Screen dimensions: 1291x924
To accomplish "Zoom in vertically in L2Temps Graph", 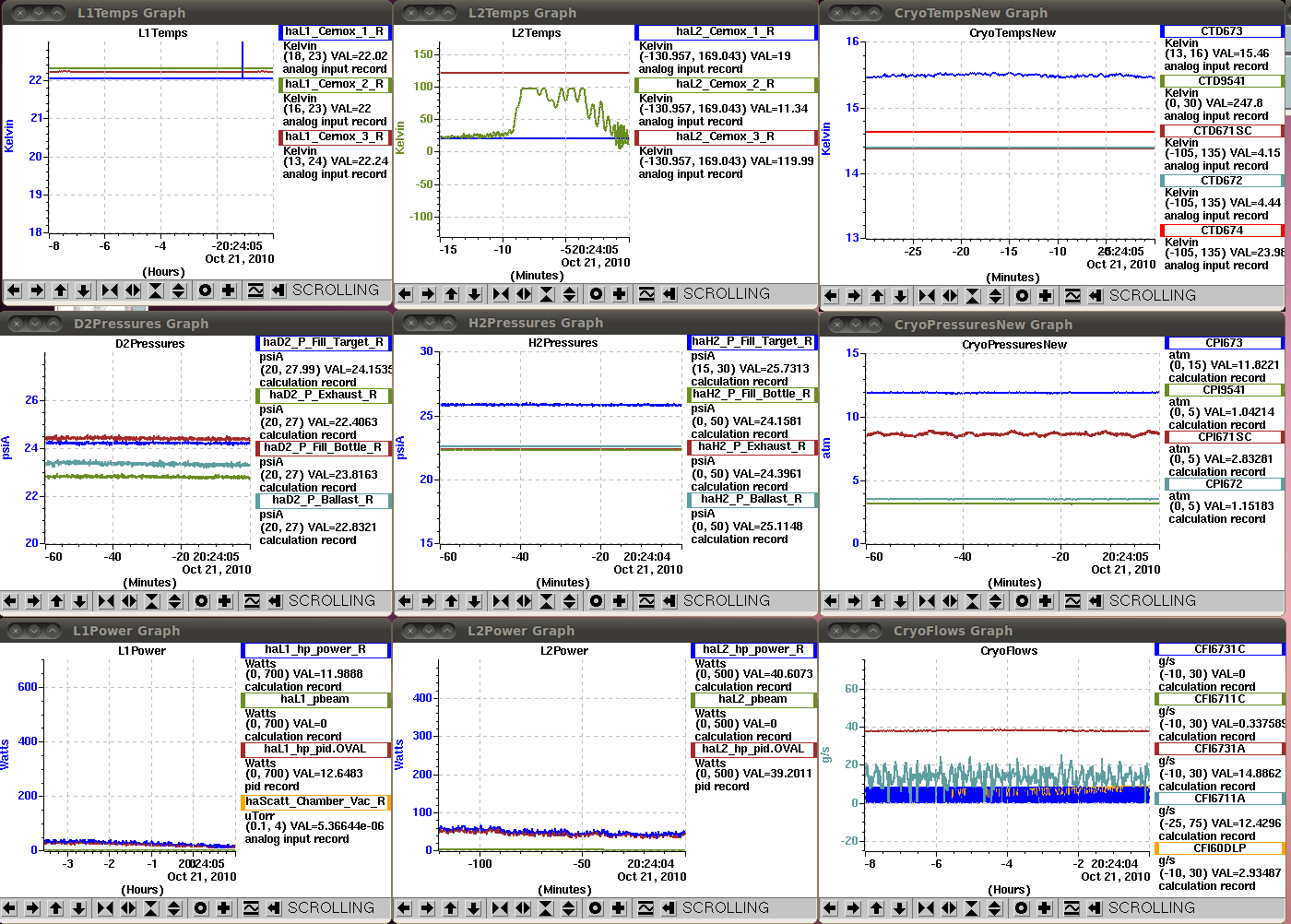I will [x=547, y=294].
